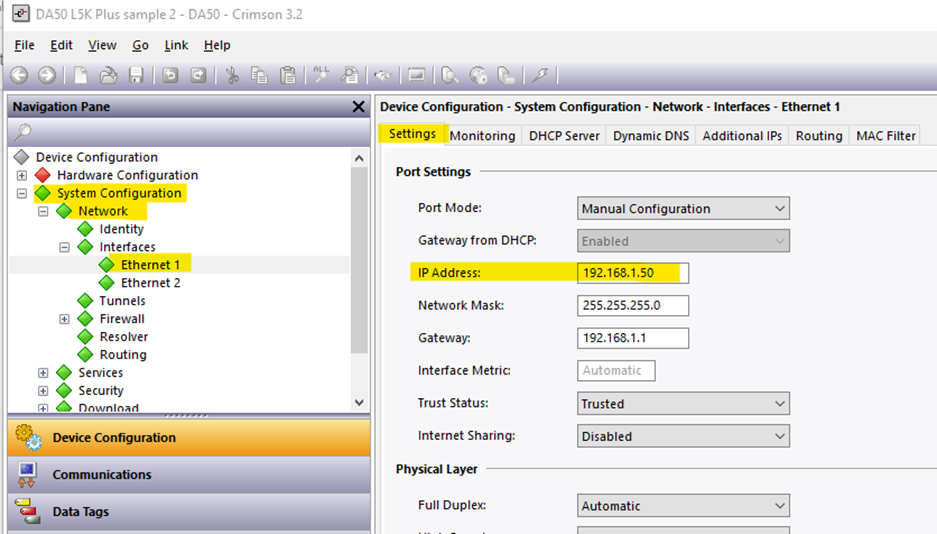Open the MAC Filter tab
The height and width of the screenshot is (534, 937).
point(886,136)
